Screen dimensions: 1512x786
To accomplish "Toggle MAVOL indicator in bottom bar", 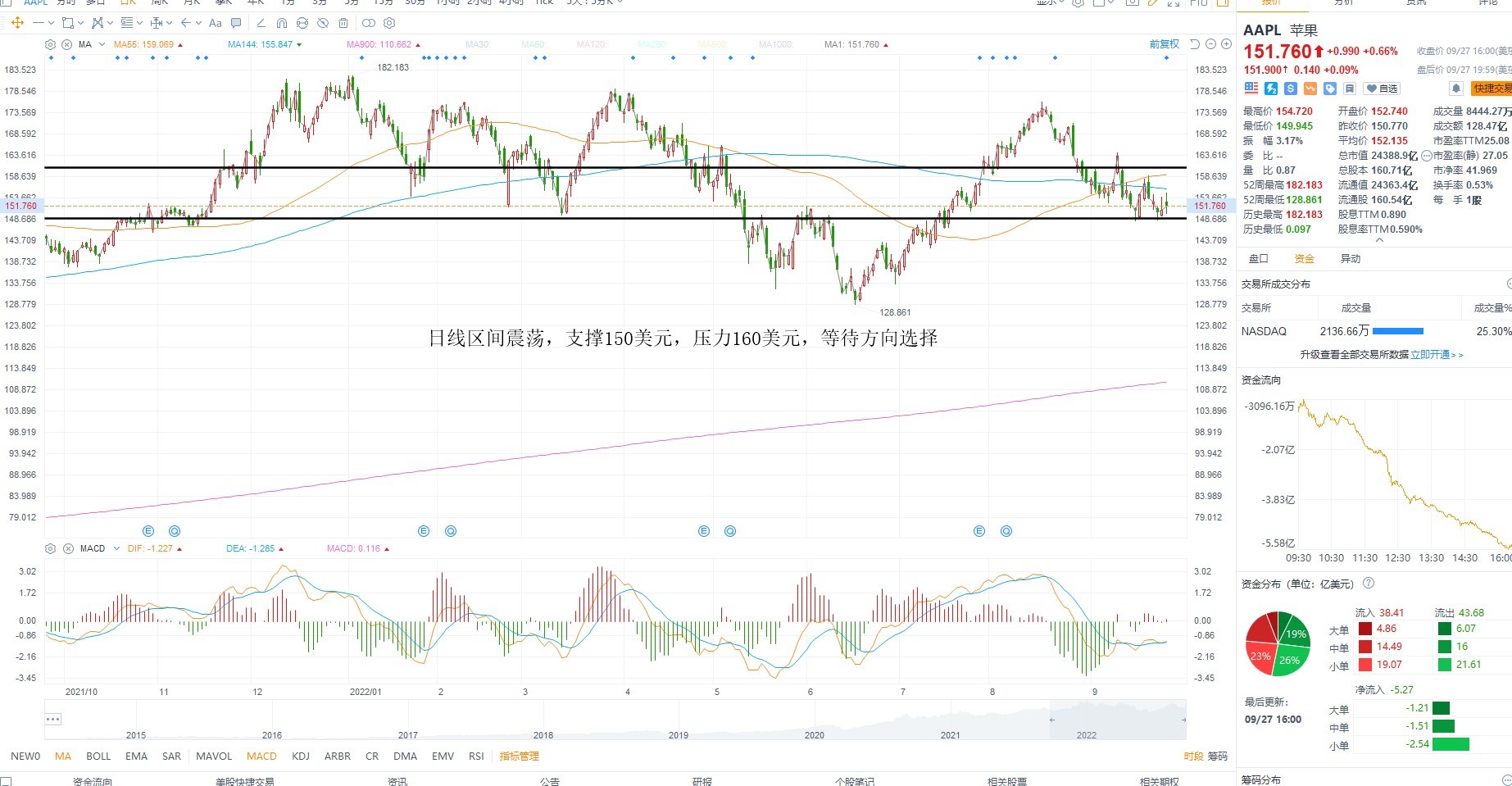I will tap(214, 756).
